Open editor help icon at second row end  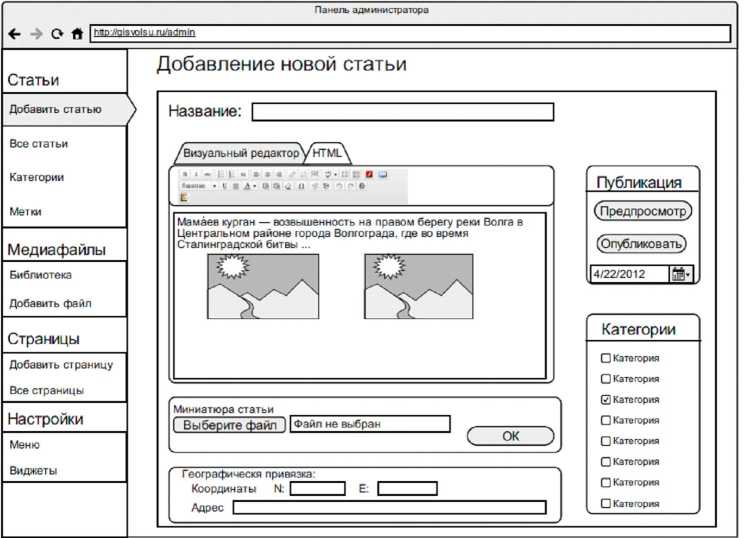point(362,186)
